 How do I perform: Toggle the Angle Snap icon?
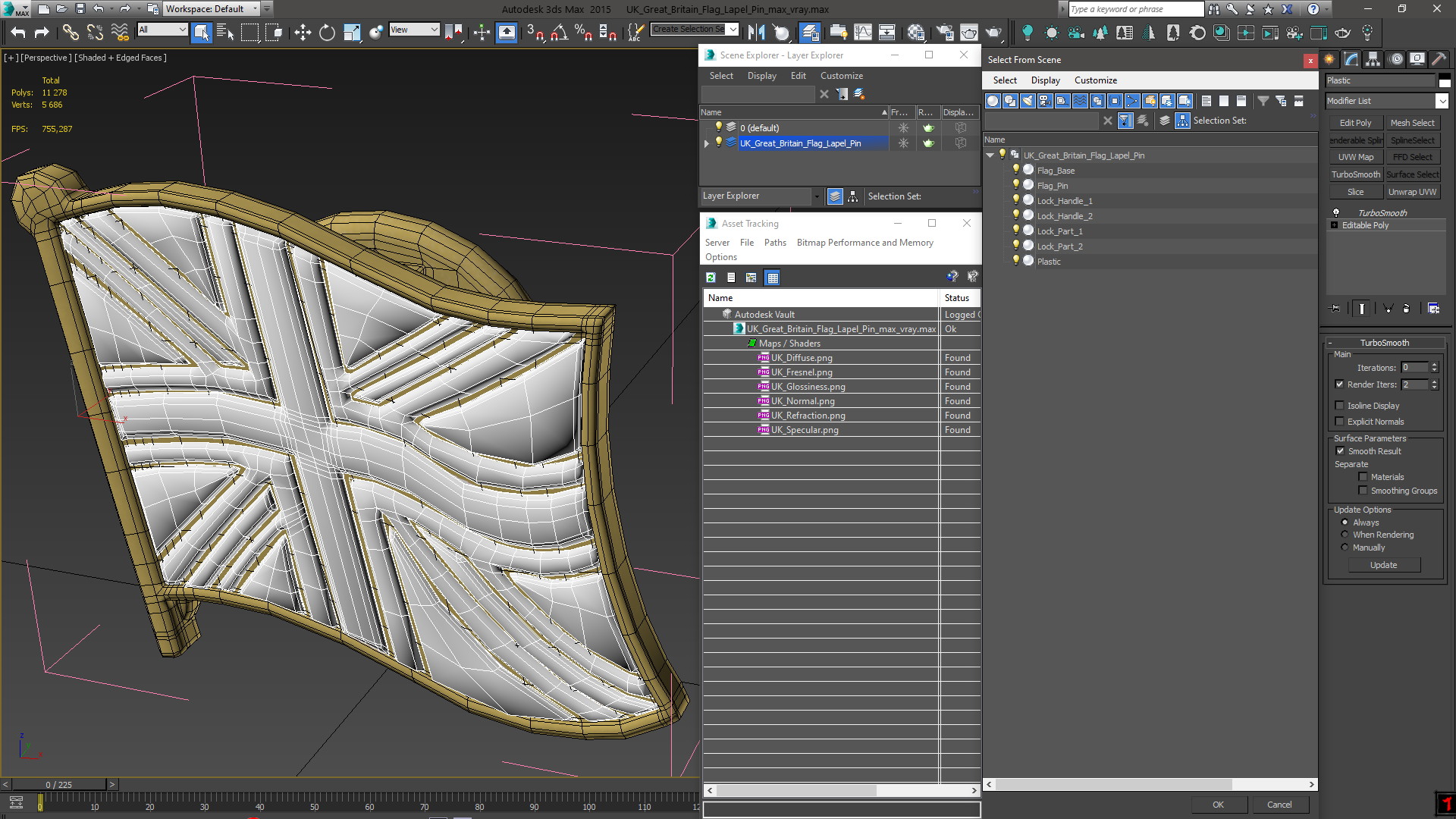[559, 32]
